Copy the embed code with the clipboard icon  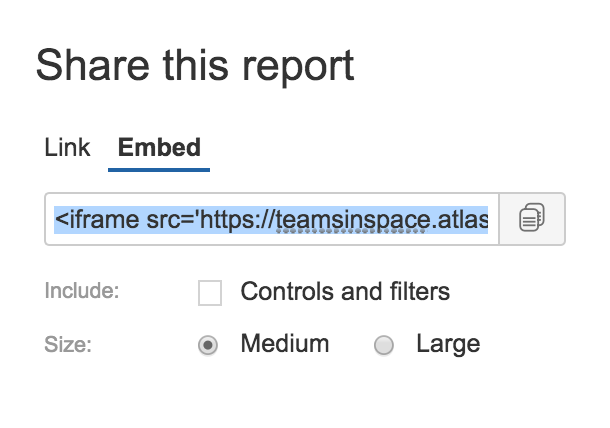pos(532,217)
